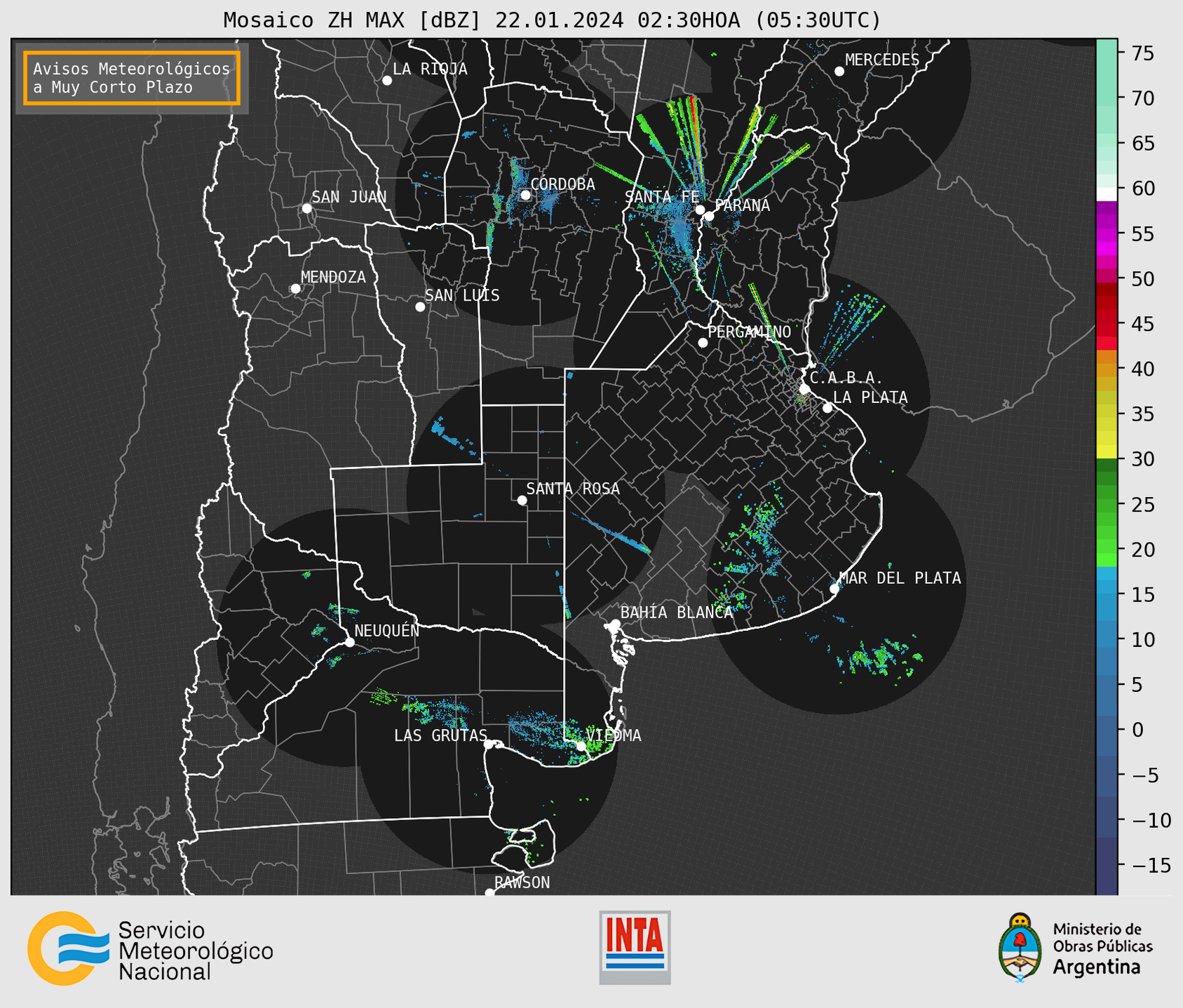Viewport: 1183px width, 1008px height.
Task: Click the SANTA ROSA label text
Action: [x=573, y=489]
